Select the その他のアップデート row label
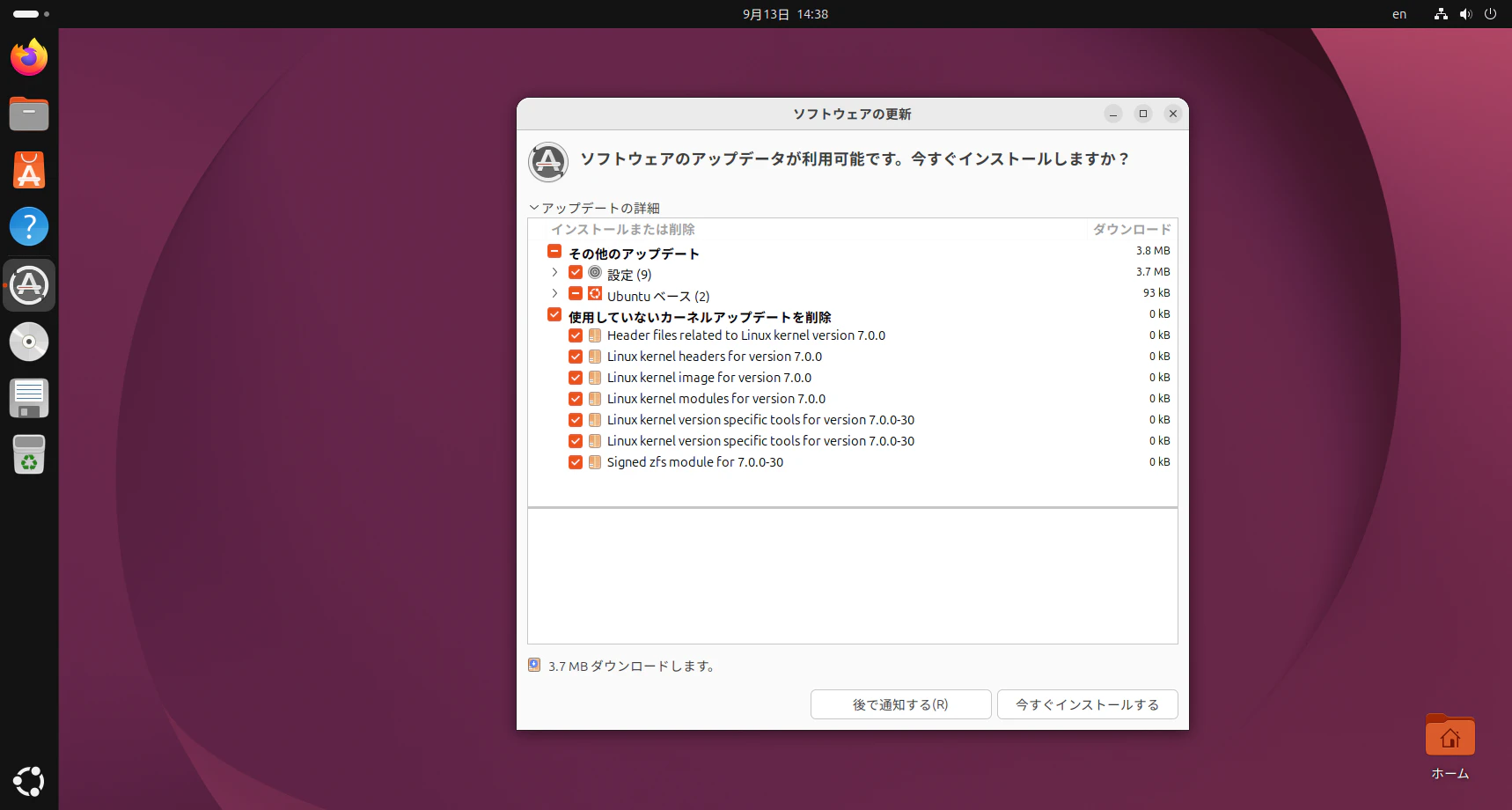 [634, 254]
